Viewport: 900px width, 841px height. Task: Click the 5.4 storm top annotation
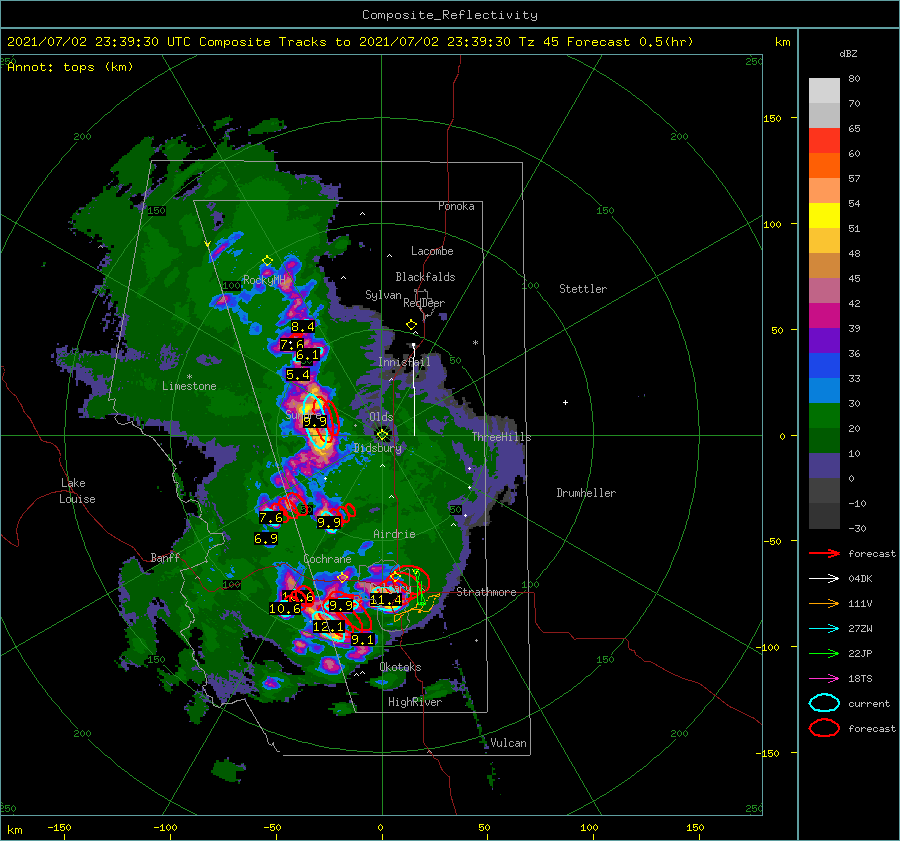click(x=298, y=375)
